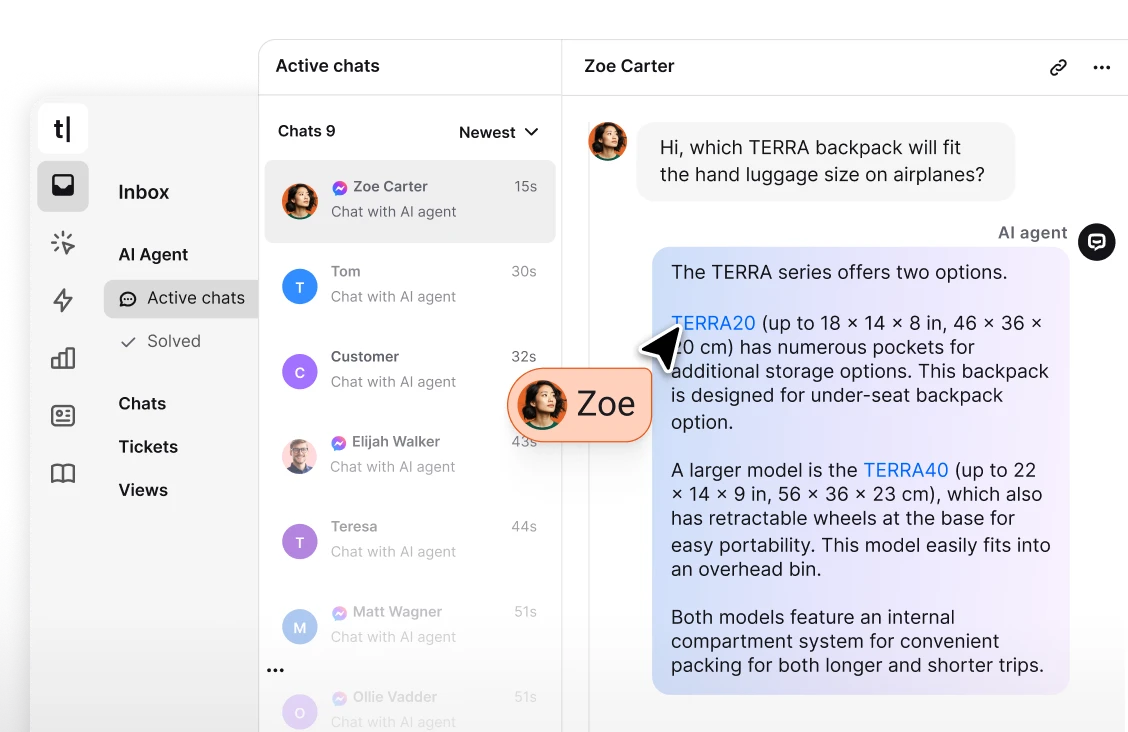The image size is (1128, 732).
Task: Switch to the Solved chats view
Action: [173, 341]
